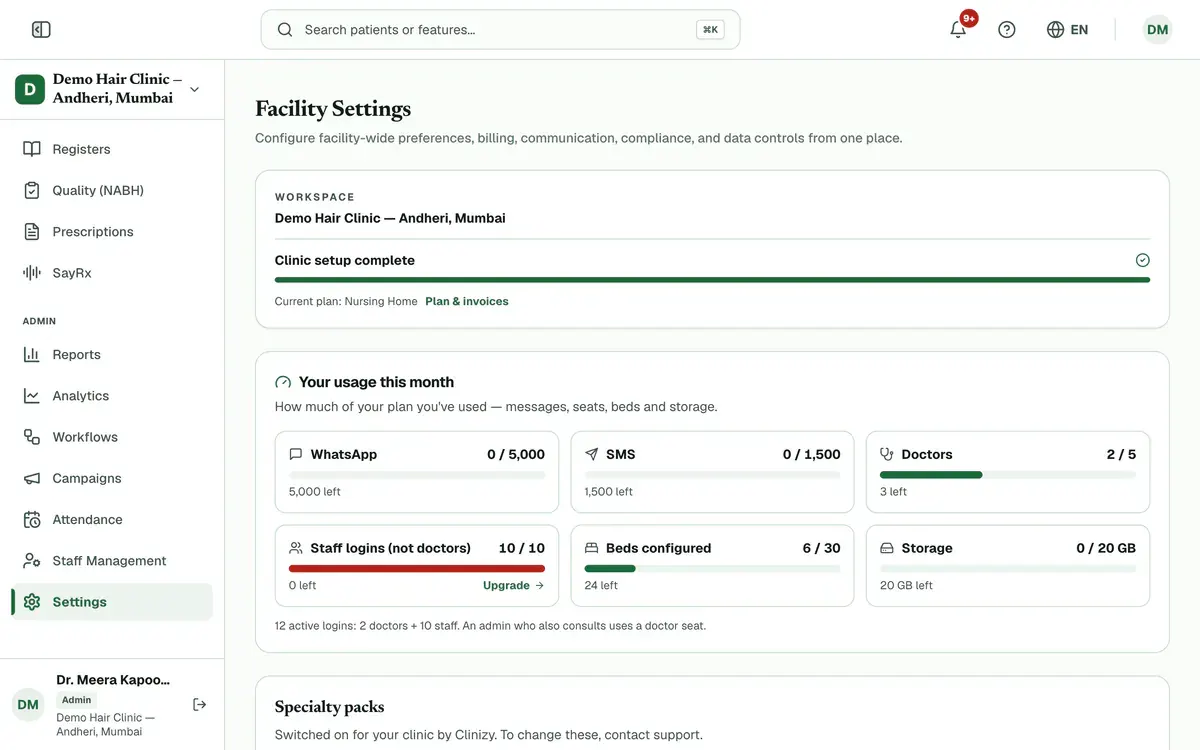Image resolution: width=1200 pixels, height=750 pixels.
Task: Click the 'Specialty packs' heading
Action: (329, 707)
